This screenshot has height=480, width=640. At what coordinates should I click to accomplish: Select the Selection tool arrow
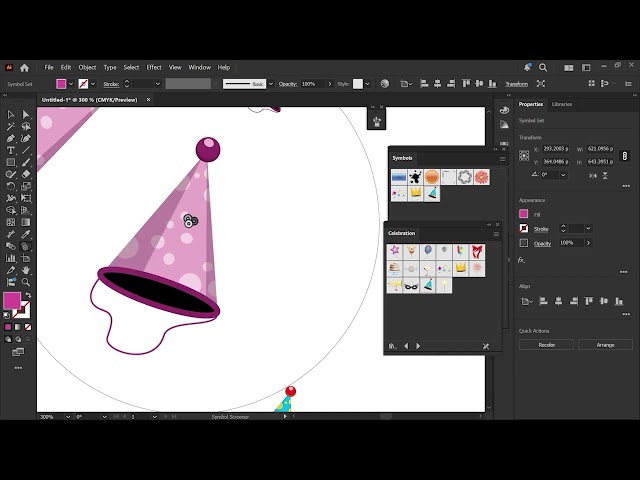[x=11, y=115]
